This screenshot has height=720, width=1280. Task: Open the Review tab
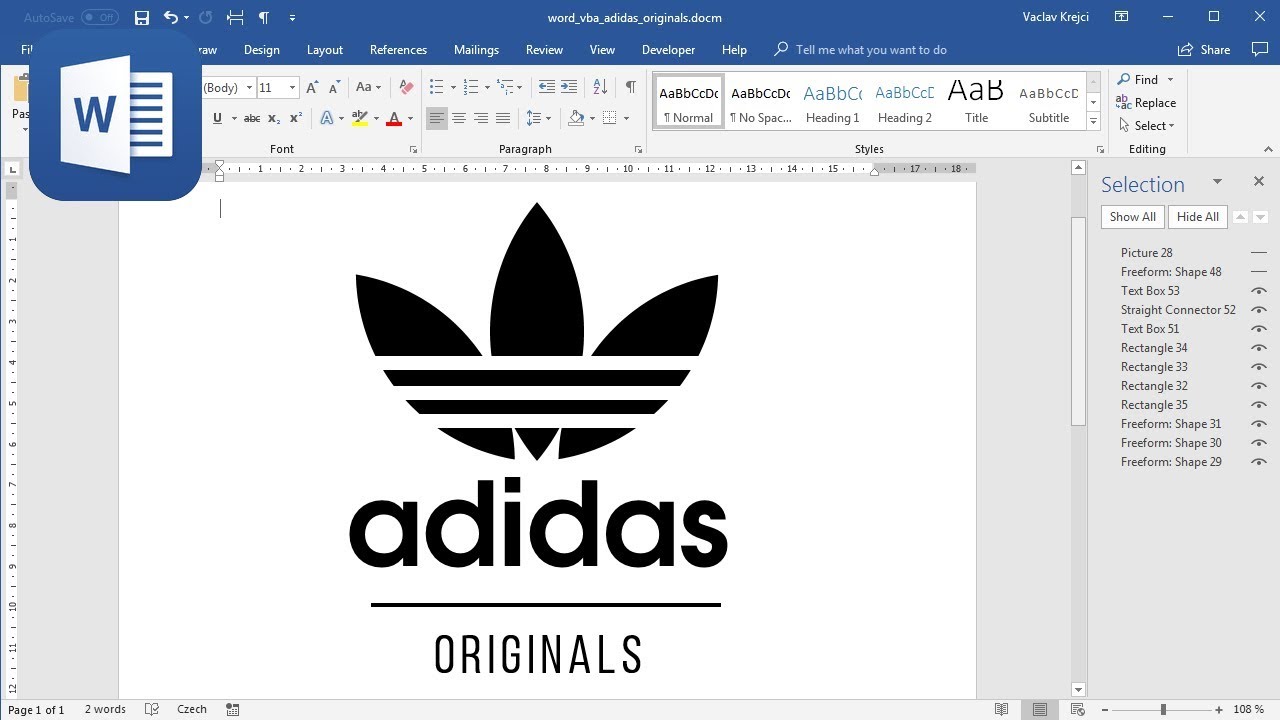pyautogui.click(x=544, y=50)
